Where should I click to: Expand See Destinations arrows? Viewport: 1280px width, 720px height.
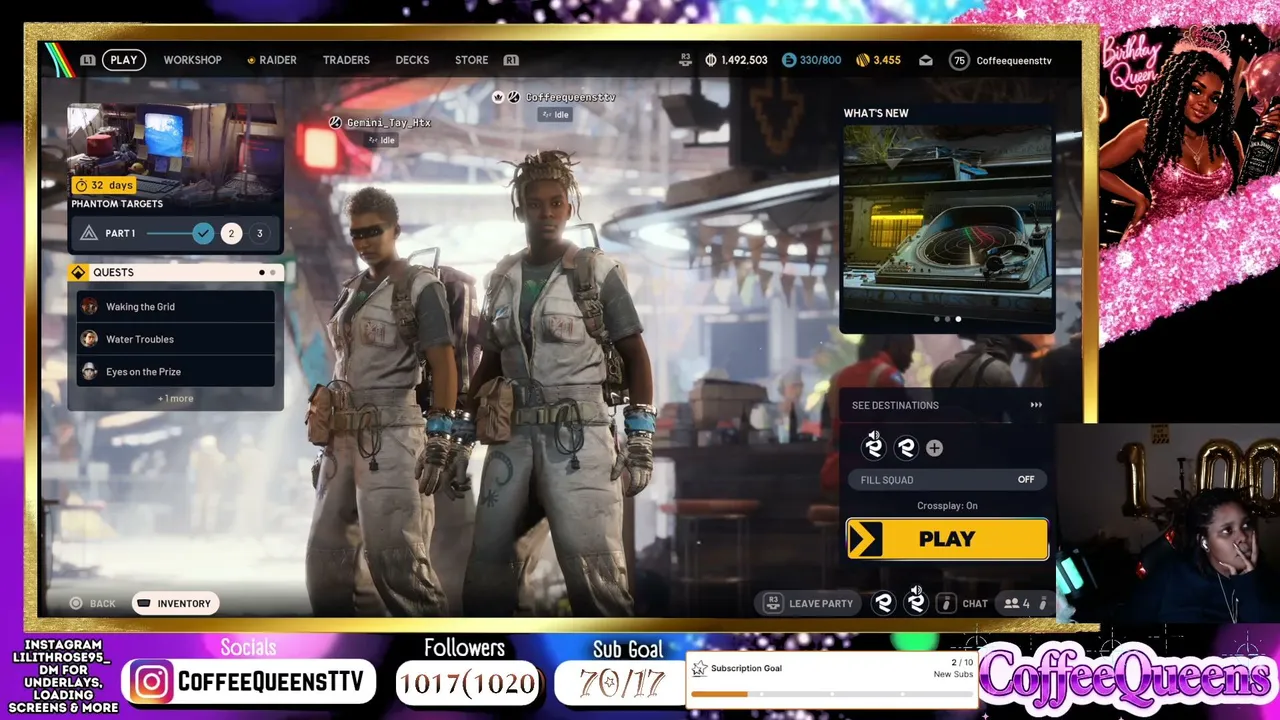[x=1036, y=405]
